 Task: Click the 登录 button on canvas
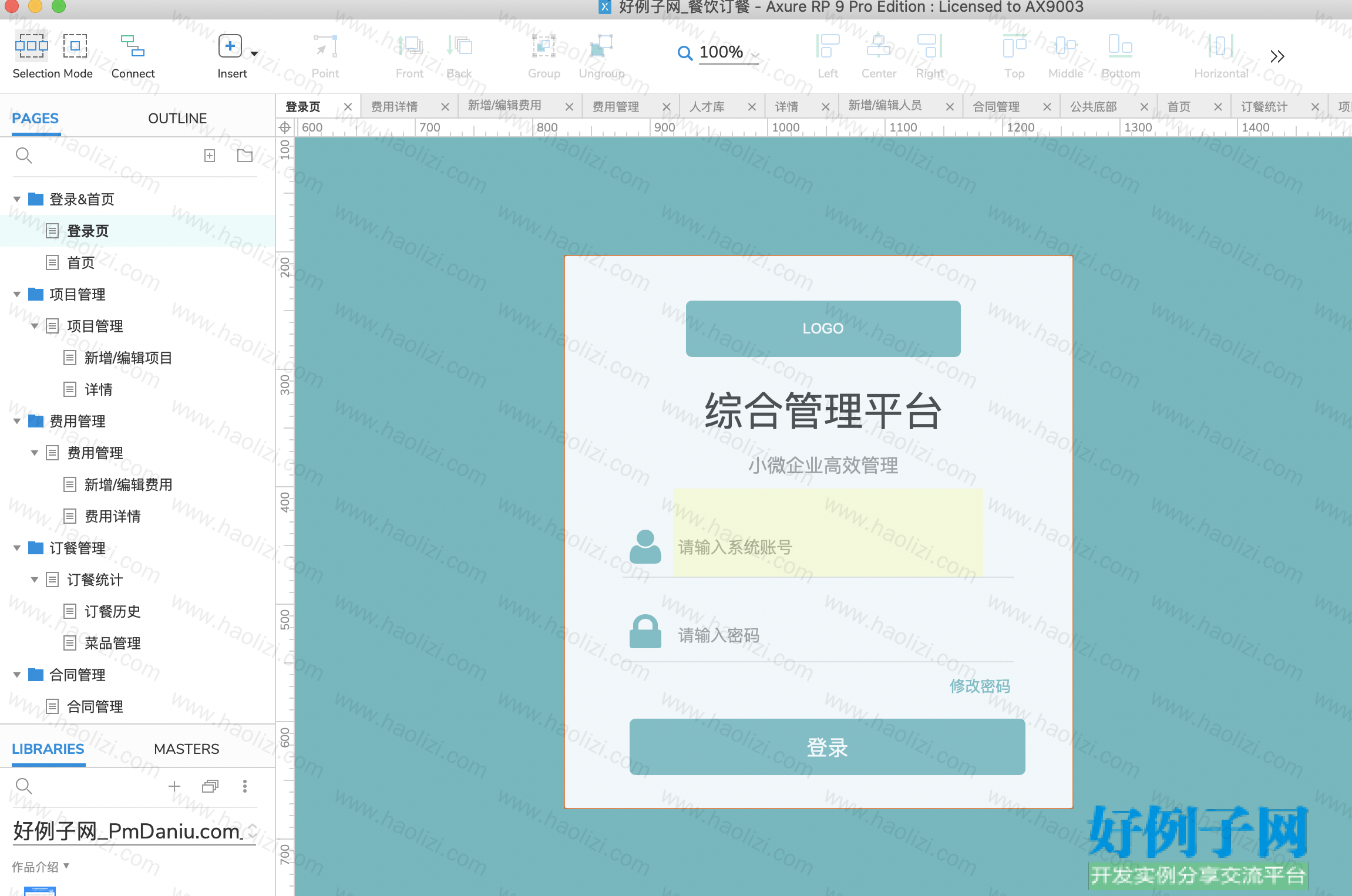pos(827,747)
